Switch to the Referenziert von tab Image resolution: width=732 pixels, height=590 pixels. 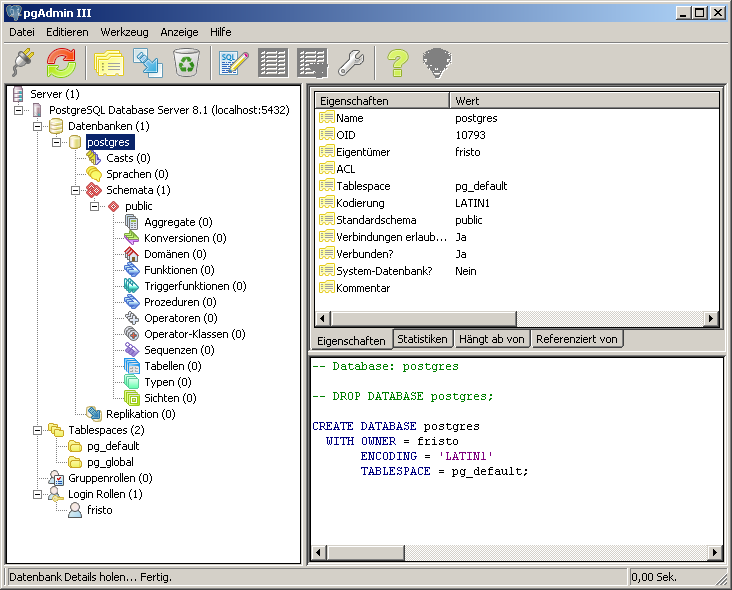(577, 339)
